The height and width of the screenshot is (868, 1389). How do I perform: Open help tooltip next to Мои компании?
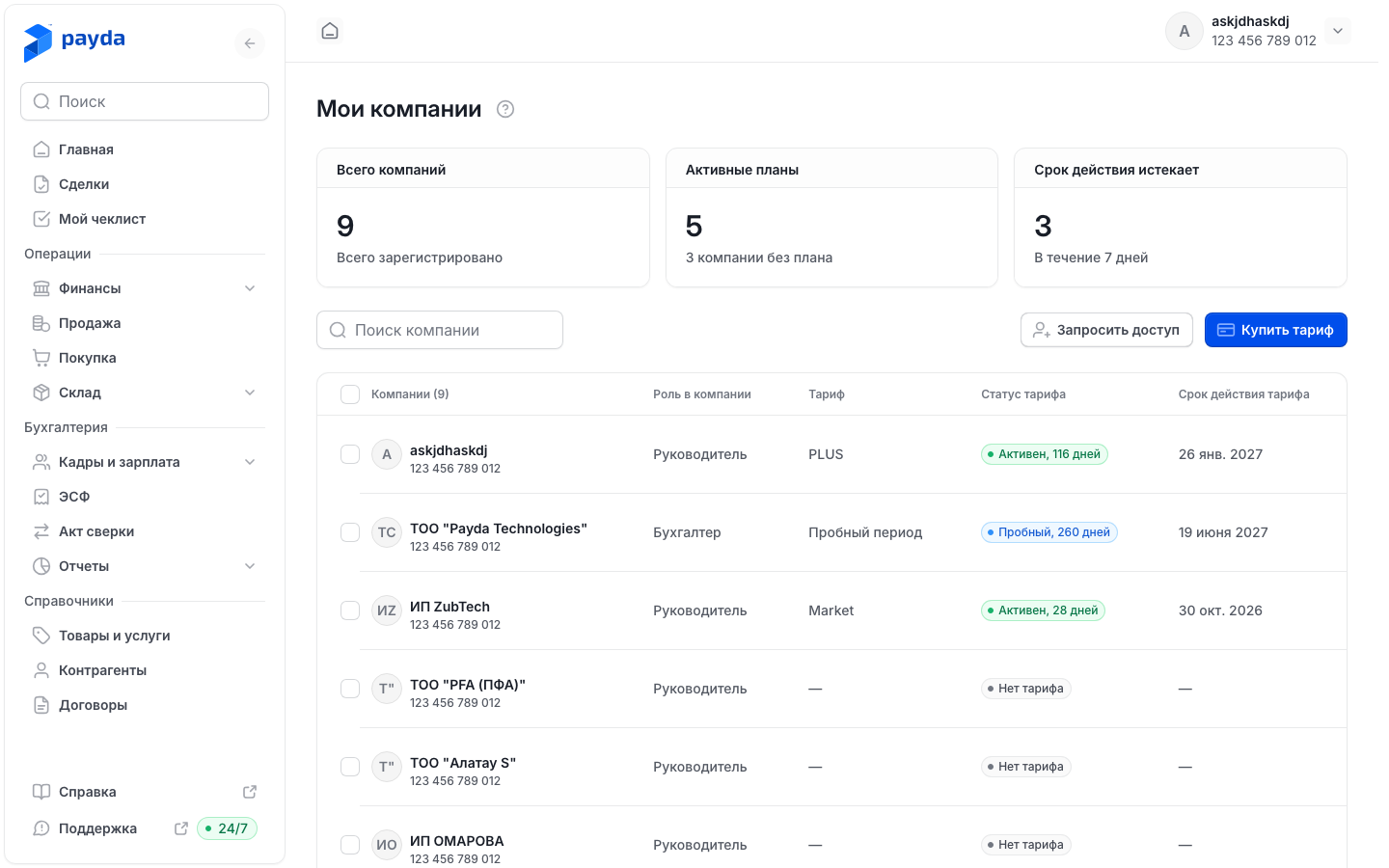click(x=505, y=109)
